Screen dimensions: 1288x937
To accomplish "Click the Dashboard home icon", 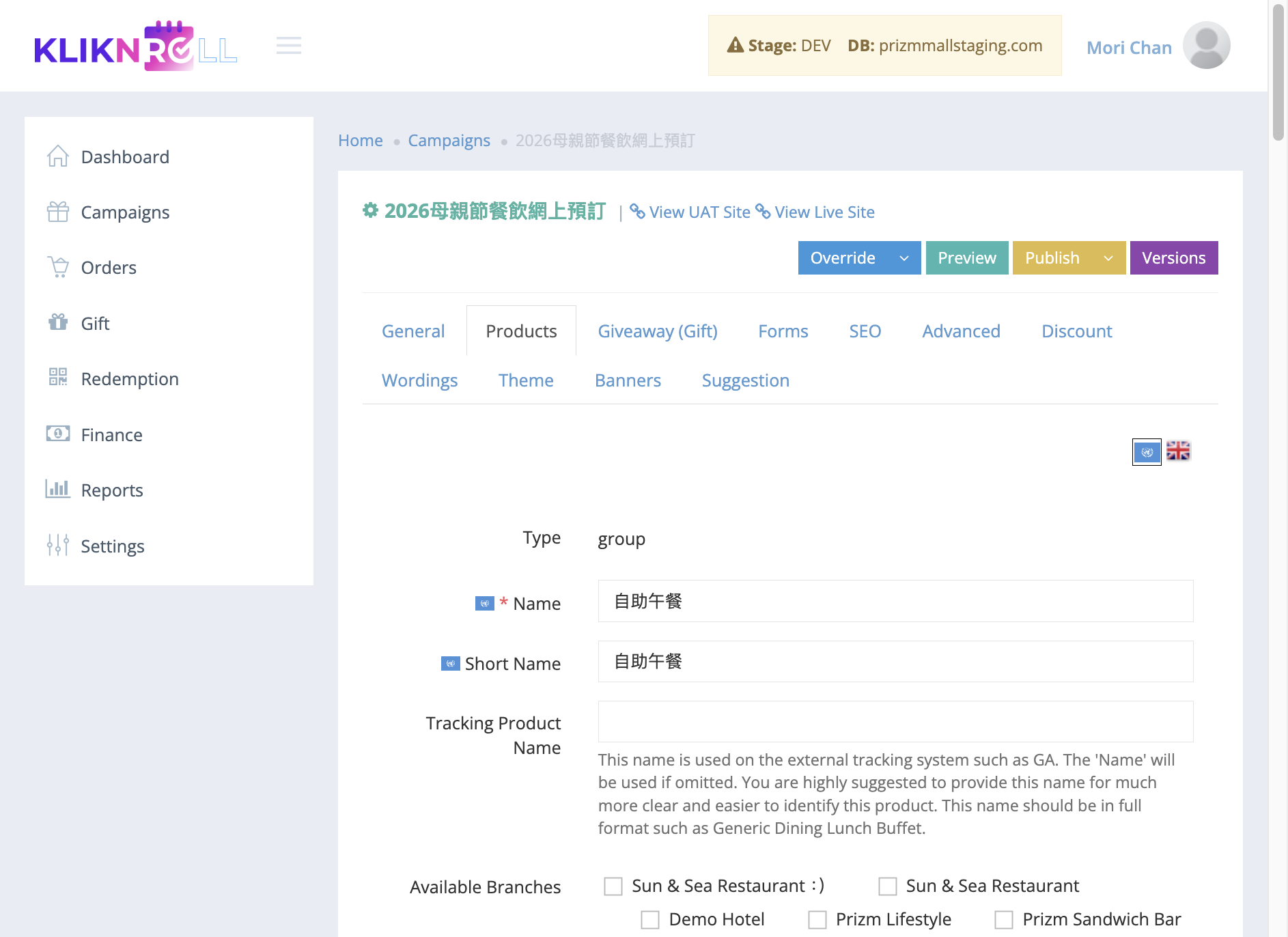I will 58,156.
